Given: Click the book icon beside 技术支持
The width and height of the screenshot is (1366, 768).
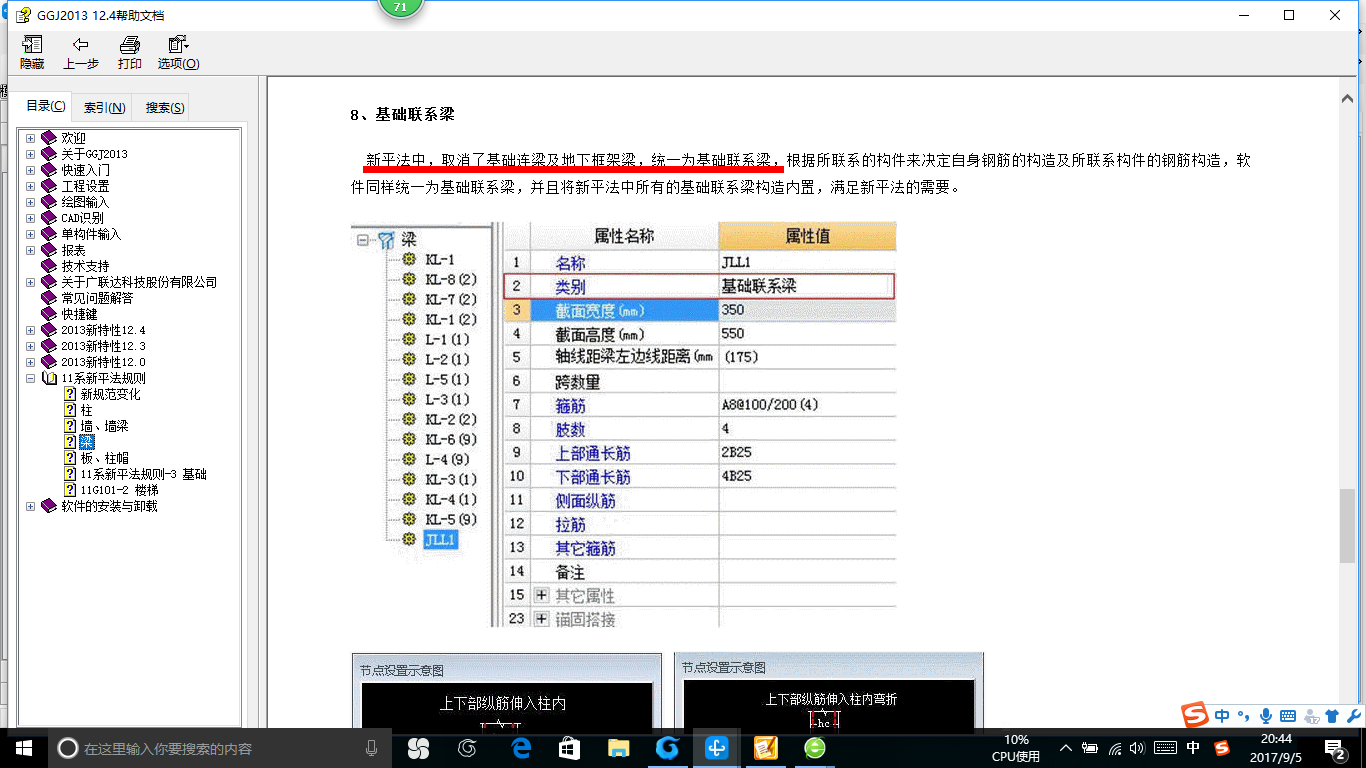Looking at the screenshot, I should [49, 266].
